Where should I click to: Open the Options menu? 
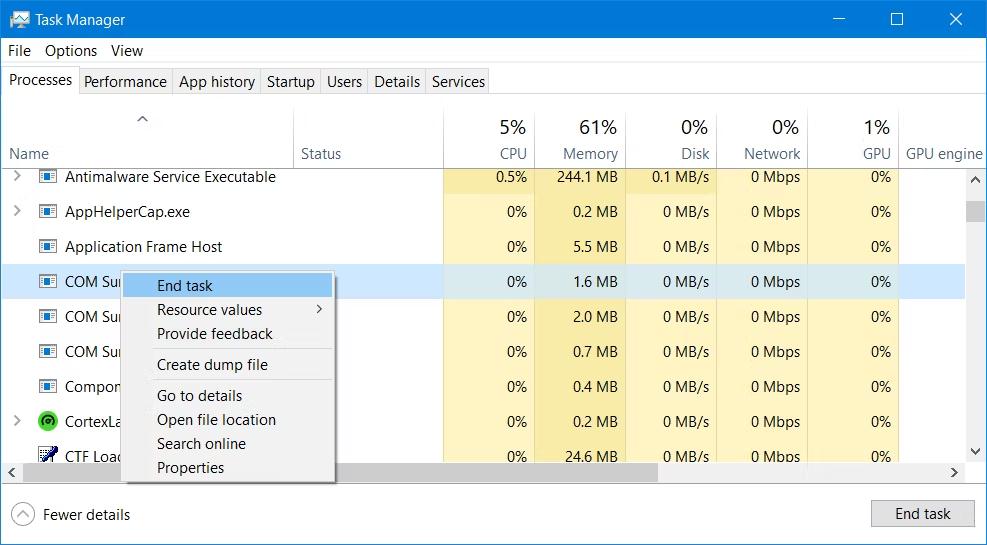pos(71,51)
